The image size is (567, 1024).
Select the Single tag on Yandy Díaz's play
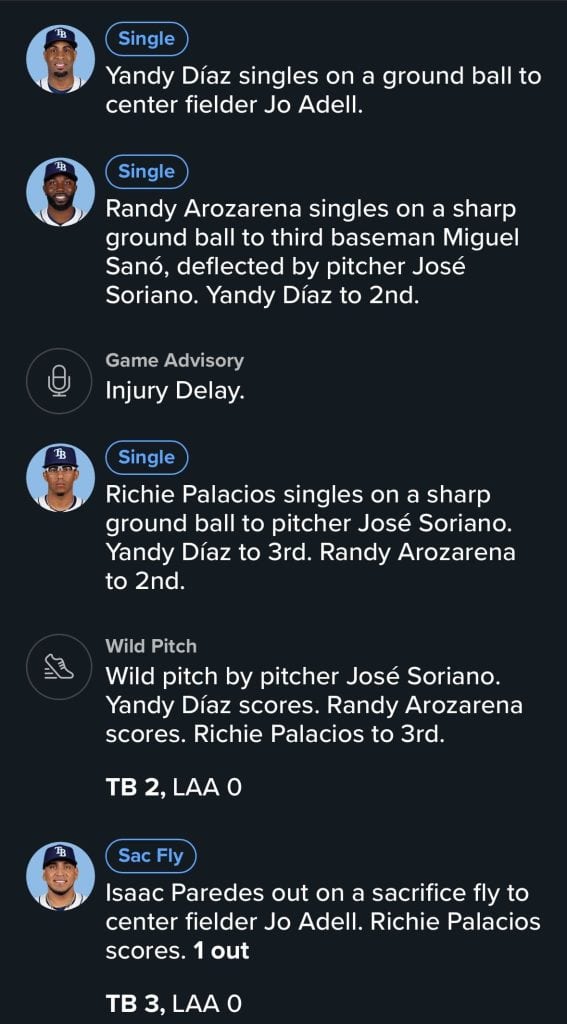(x=147, y=39)
